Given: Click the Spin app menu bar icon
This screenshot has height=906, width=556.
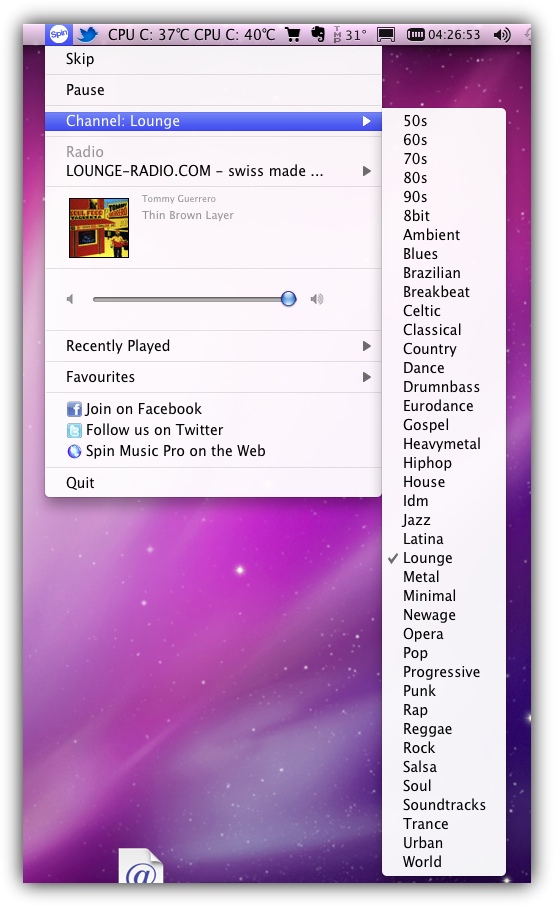Looking at the screenshot, I should pyautogui.click(x=58, y=35).
